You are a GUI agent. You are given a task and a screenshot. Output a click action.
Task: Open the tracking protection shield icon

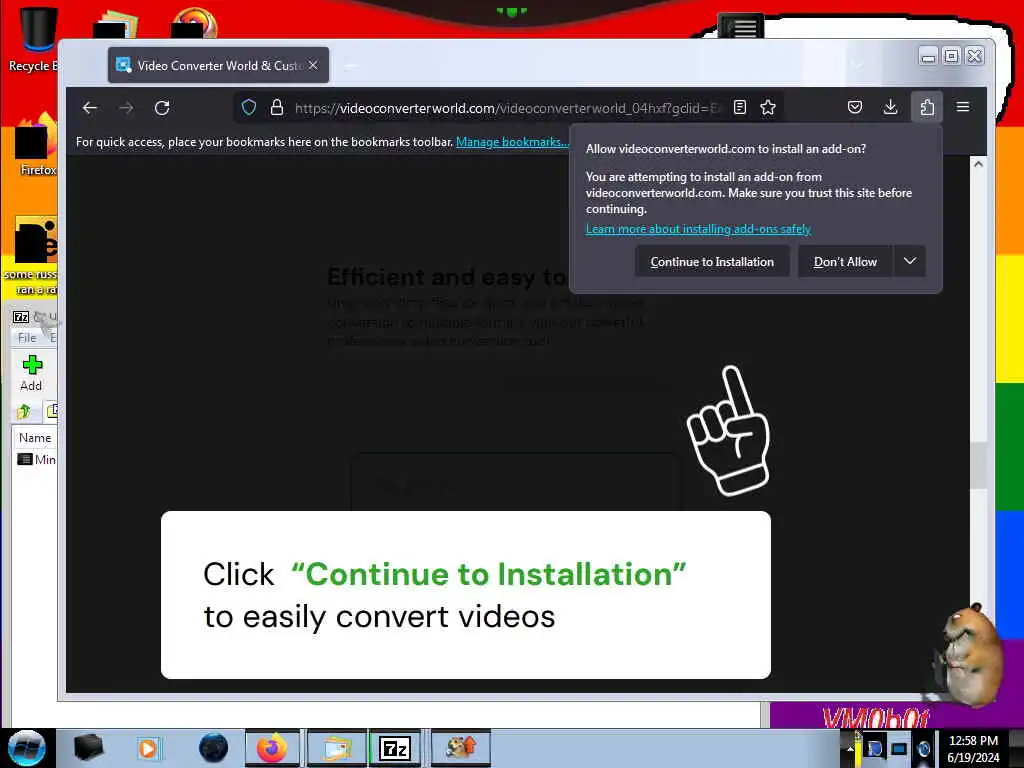[249, 107]
